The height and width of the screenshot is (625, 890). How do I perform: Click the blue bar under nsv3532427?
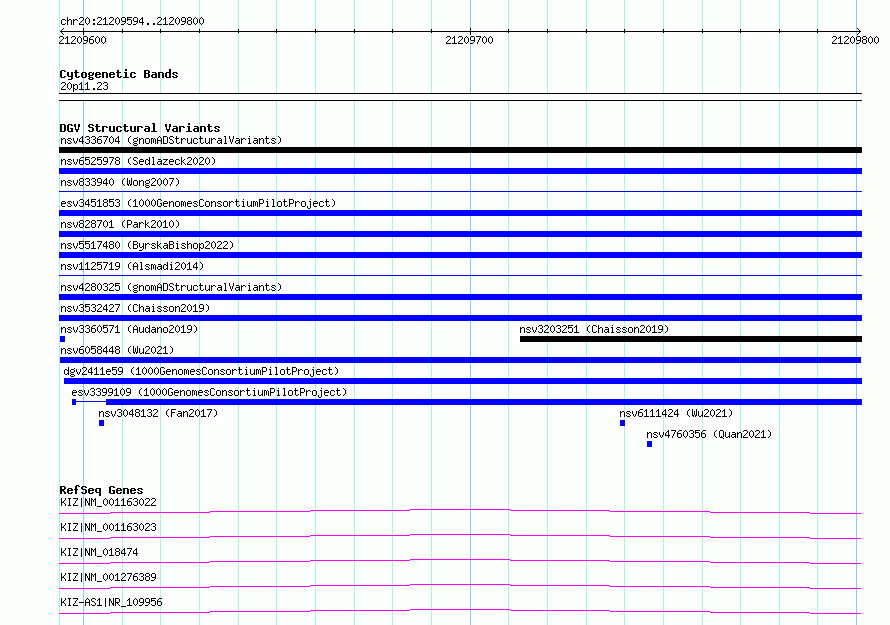tap(460, 318)
